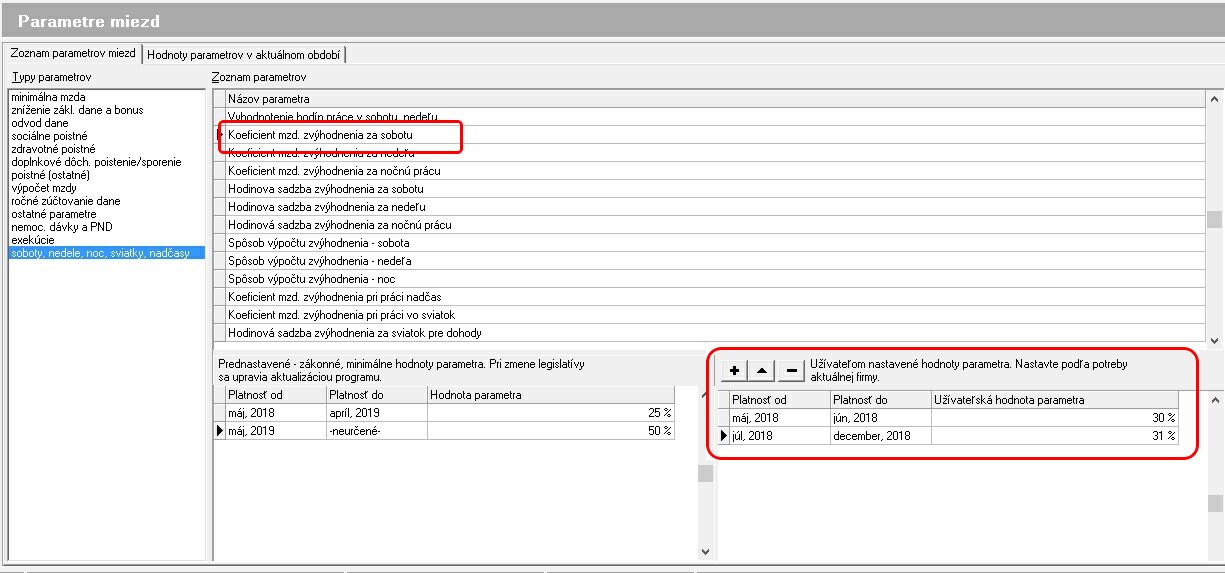Select Koeficient mzd. zvýhodnenia pri práci vo sviatok
Image resolution: width=1225 pixels, height=573 pixels.
point(715,315)
